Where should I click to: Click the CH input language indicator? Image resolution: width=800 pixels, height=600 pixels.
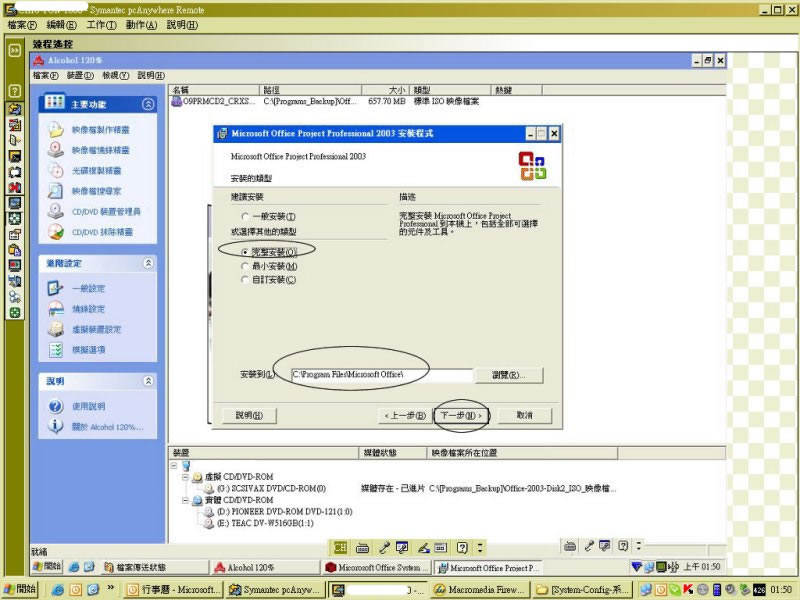pyautogui.click(x=340, y=548)
